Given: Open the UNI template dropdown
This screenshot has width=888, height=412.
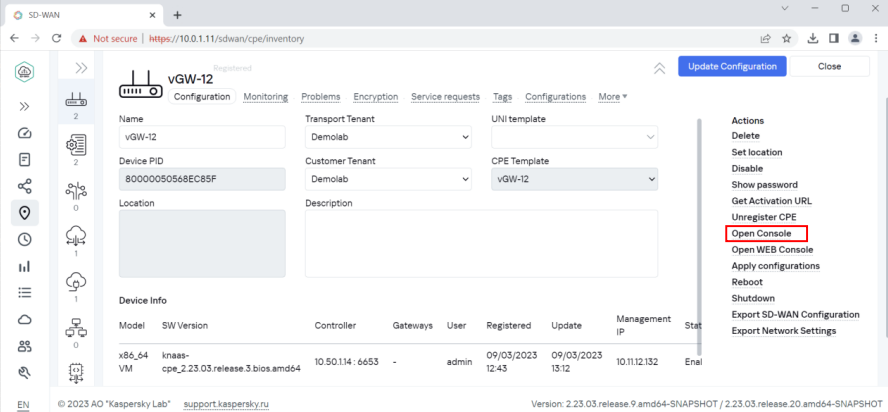Looking at the screenshot, I should tap(574, 137).
